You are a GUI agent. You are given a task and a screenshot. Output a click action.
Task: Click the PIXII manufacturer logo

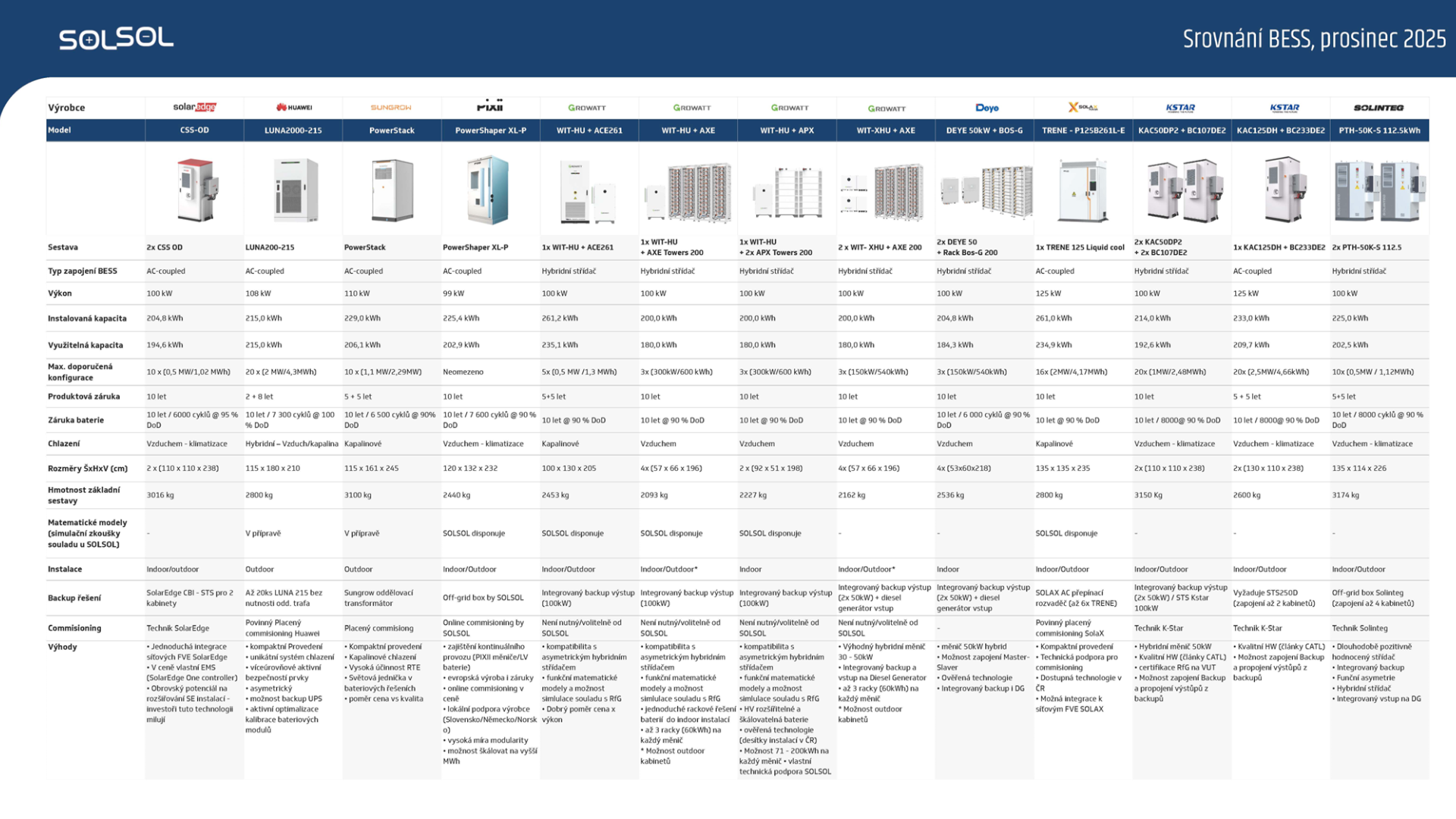[x=490, y=106]
